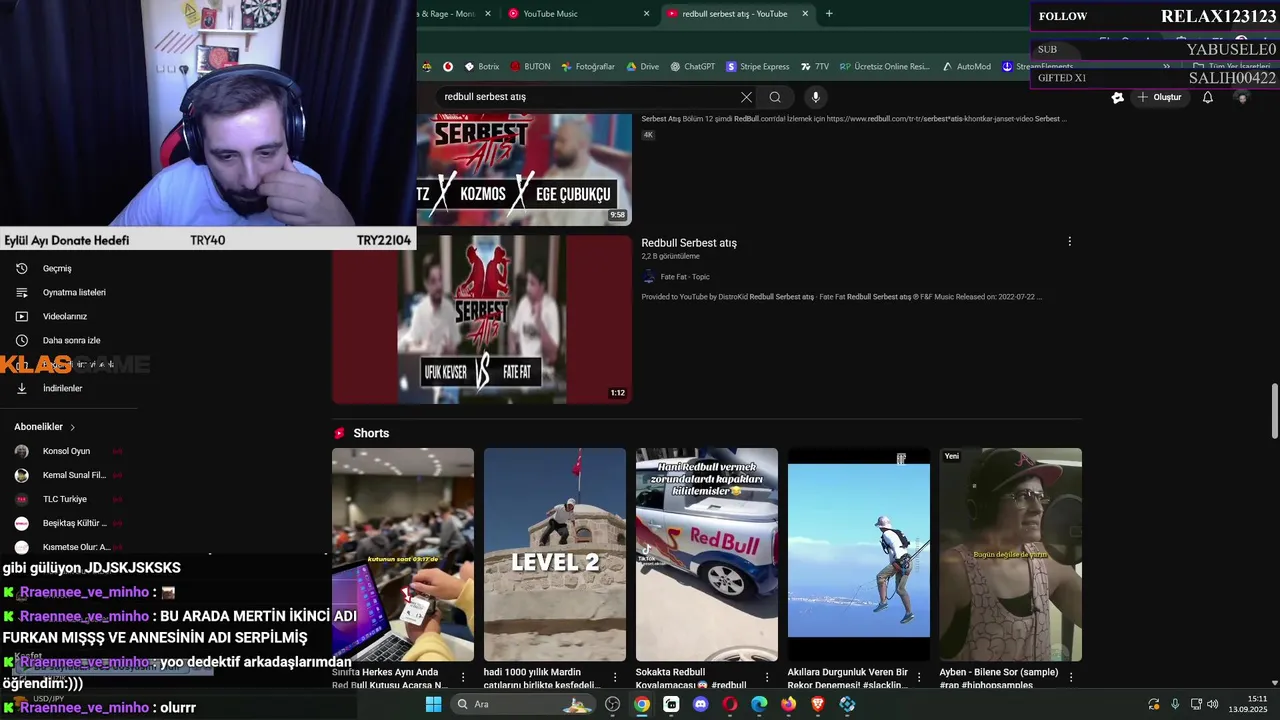The width and height of the screenshot is (1280, 720).
Task: Open the Ücretsiz Online Resi... bookmark
Action: [x=885, y=67]
